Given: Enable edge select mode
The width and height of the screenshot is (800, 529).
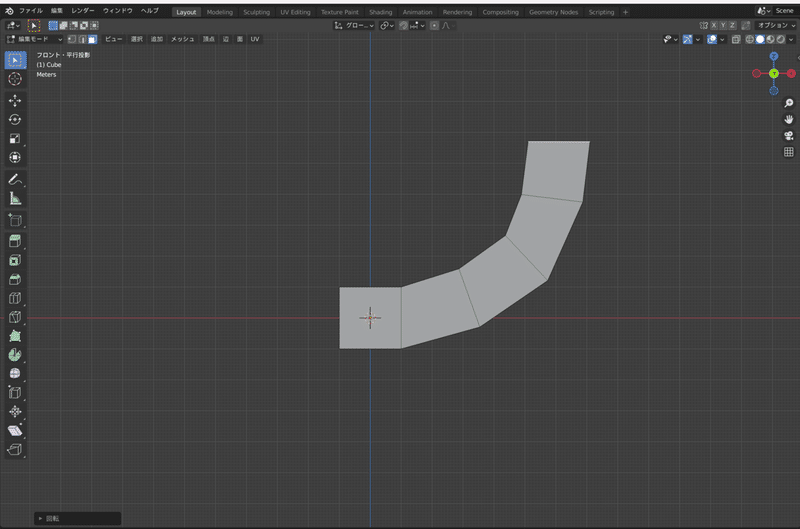Looking at the screenshot, I should click(82, 39).
